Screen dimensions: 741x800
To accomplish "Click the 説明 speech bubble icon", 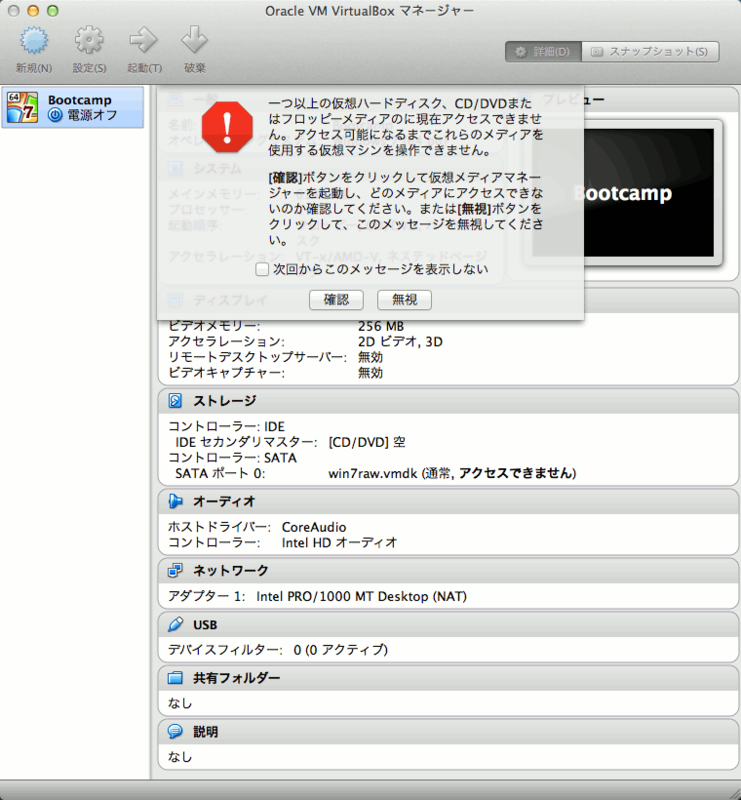I will coord(175,732).
